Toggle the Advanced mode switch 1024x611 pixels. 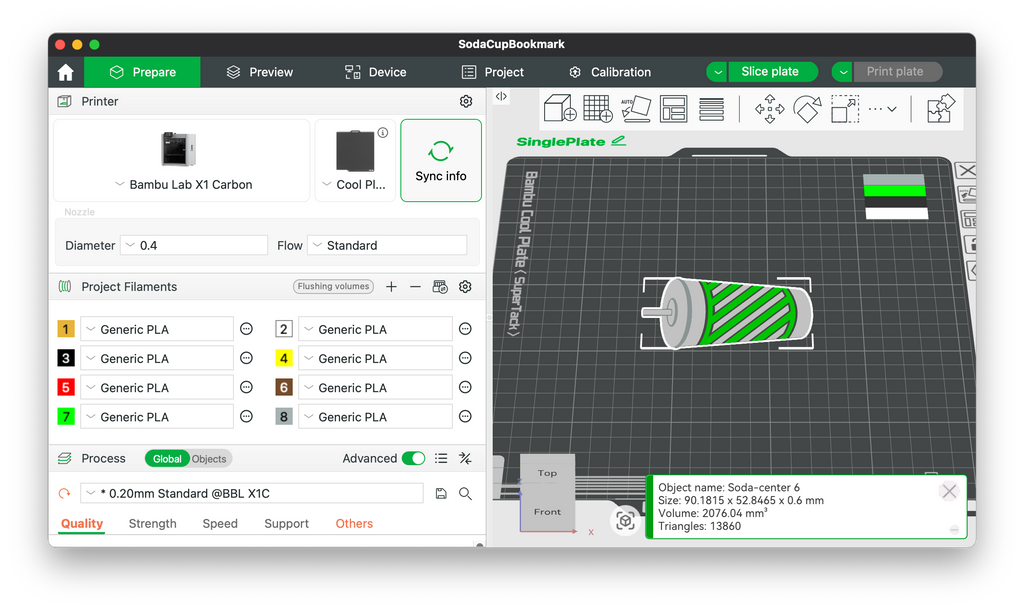pyautogui.click(x=413, y=458)
